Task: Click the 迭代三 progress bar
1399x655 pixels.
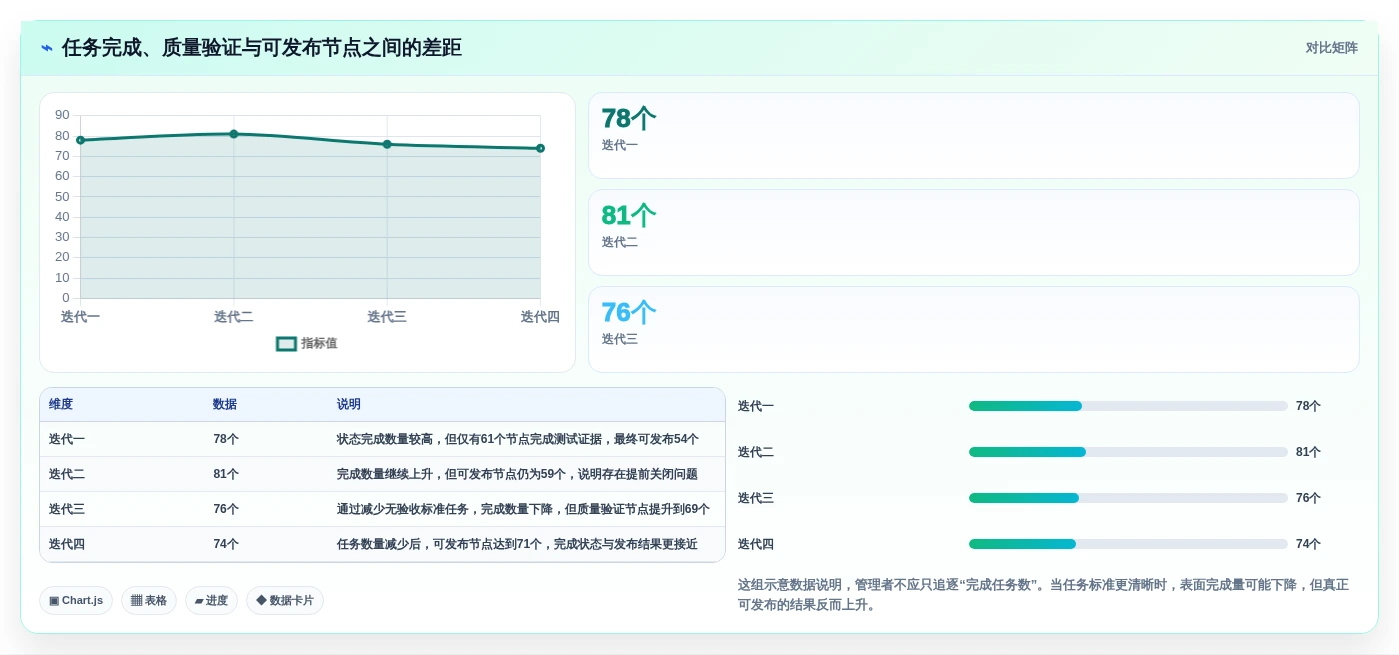Action: [1128, 498]
